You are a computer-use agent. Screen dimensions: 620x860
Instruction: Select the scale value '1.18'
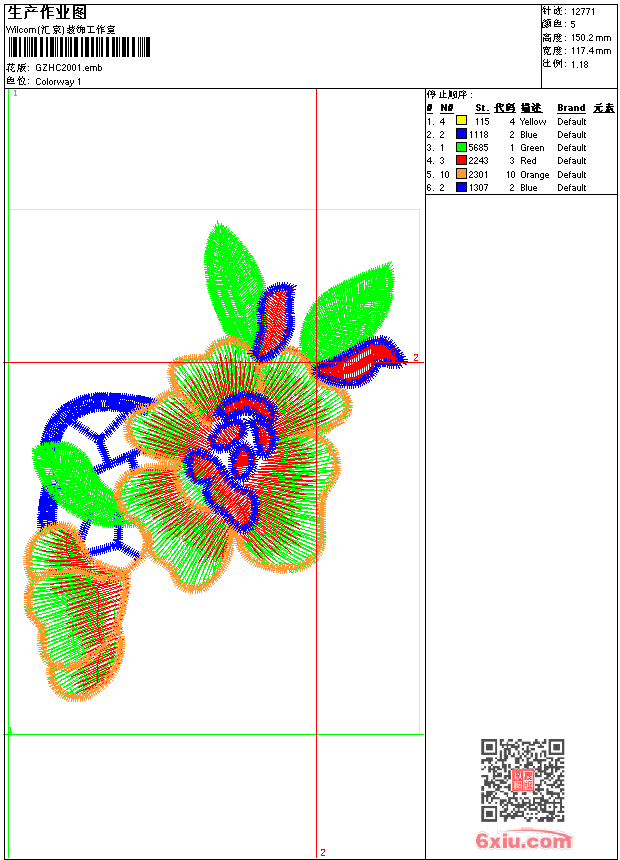579,64
